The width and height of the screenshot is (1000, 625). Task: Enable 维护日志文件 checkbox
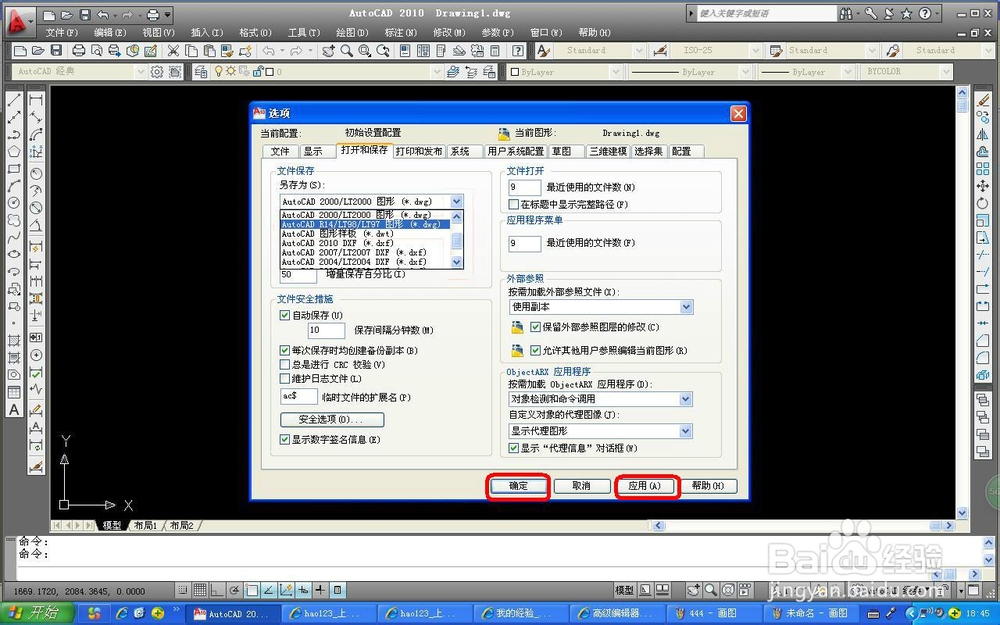click(x=285, y=378)
